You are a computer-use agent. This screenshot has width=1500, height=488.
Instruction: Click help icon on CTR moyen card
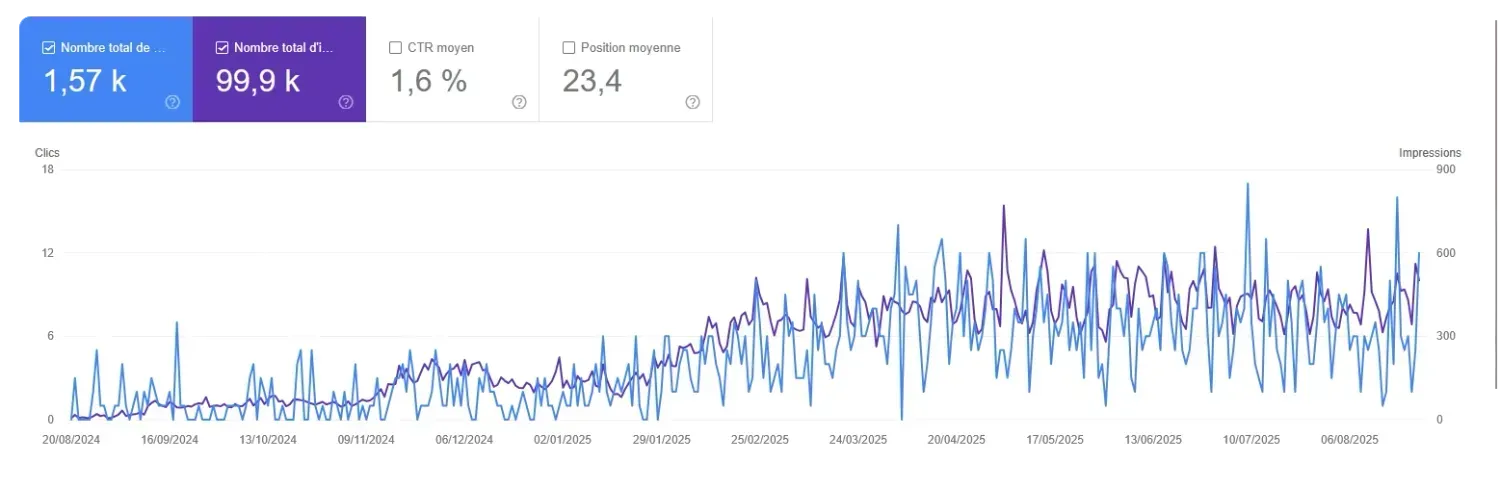(519, 102)
